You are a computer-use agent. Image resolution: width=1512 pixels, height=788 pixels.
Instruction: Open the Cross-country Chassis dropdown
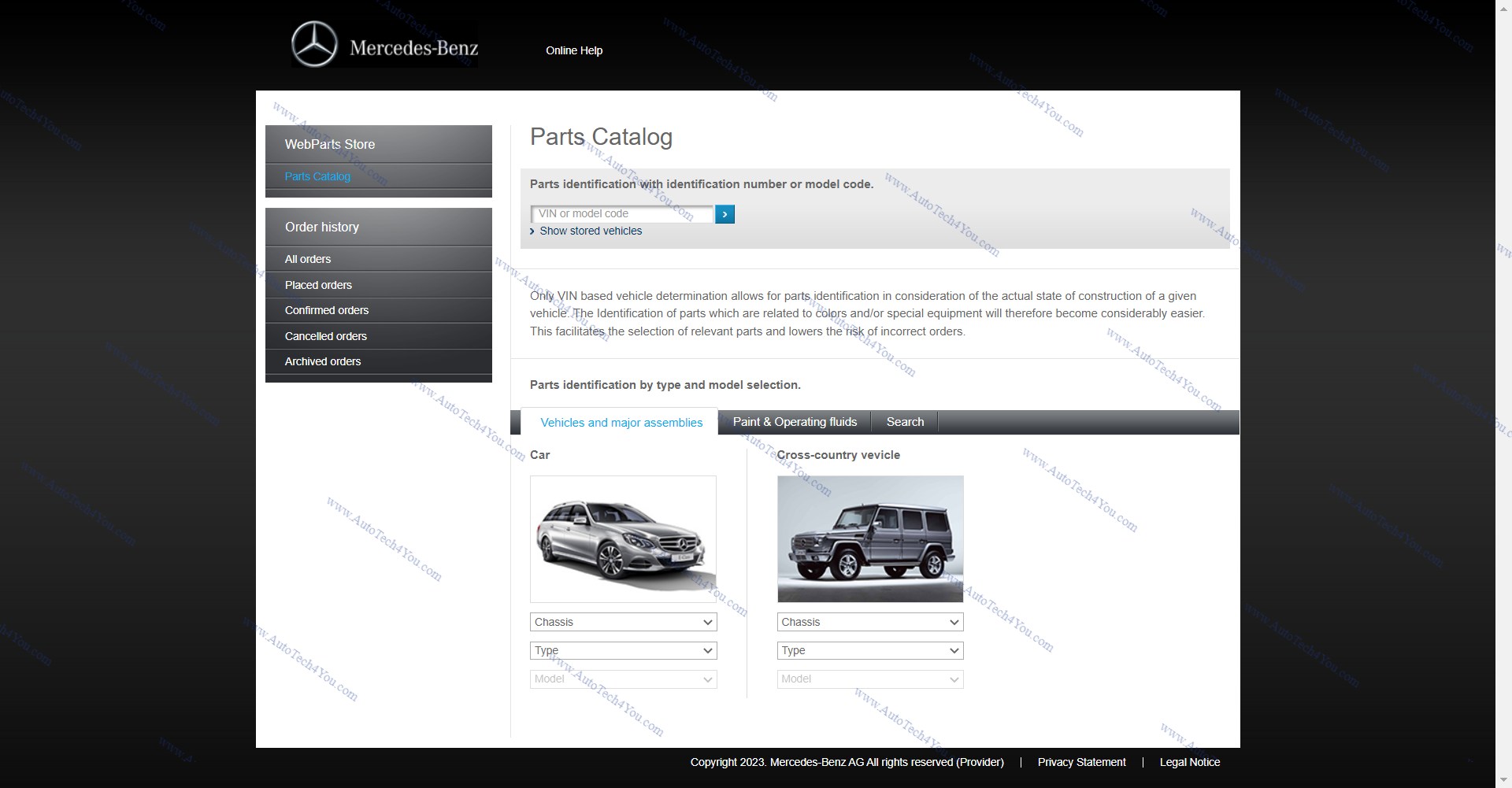tap(869, 622)
